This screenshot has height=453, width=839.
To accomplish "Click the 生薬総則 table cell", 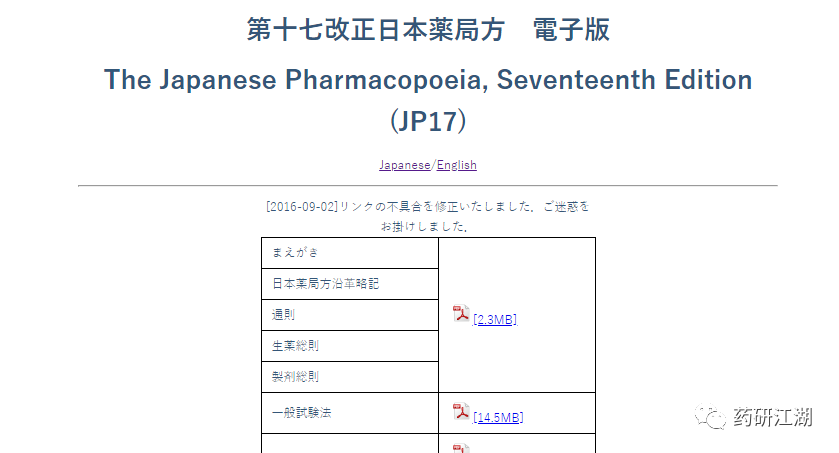I will pyautogui.click(x=350, y=346).
